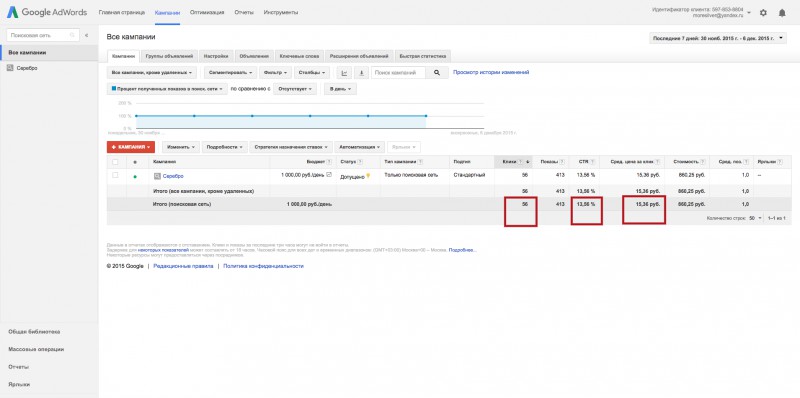This screenshot has width=800, height=398.
Task: Tick the checkbox for the Серебро campaign row
Action: [115, 175]
